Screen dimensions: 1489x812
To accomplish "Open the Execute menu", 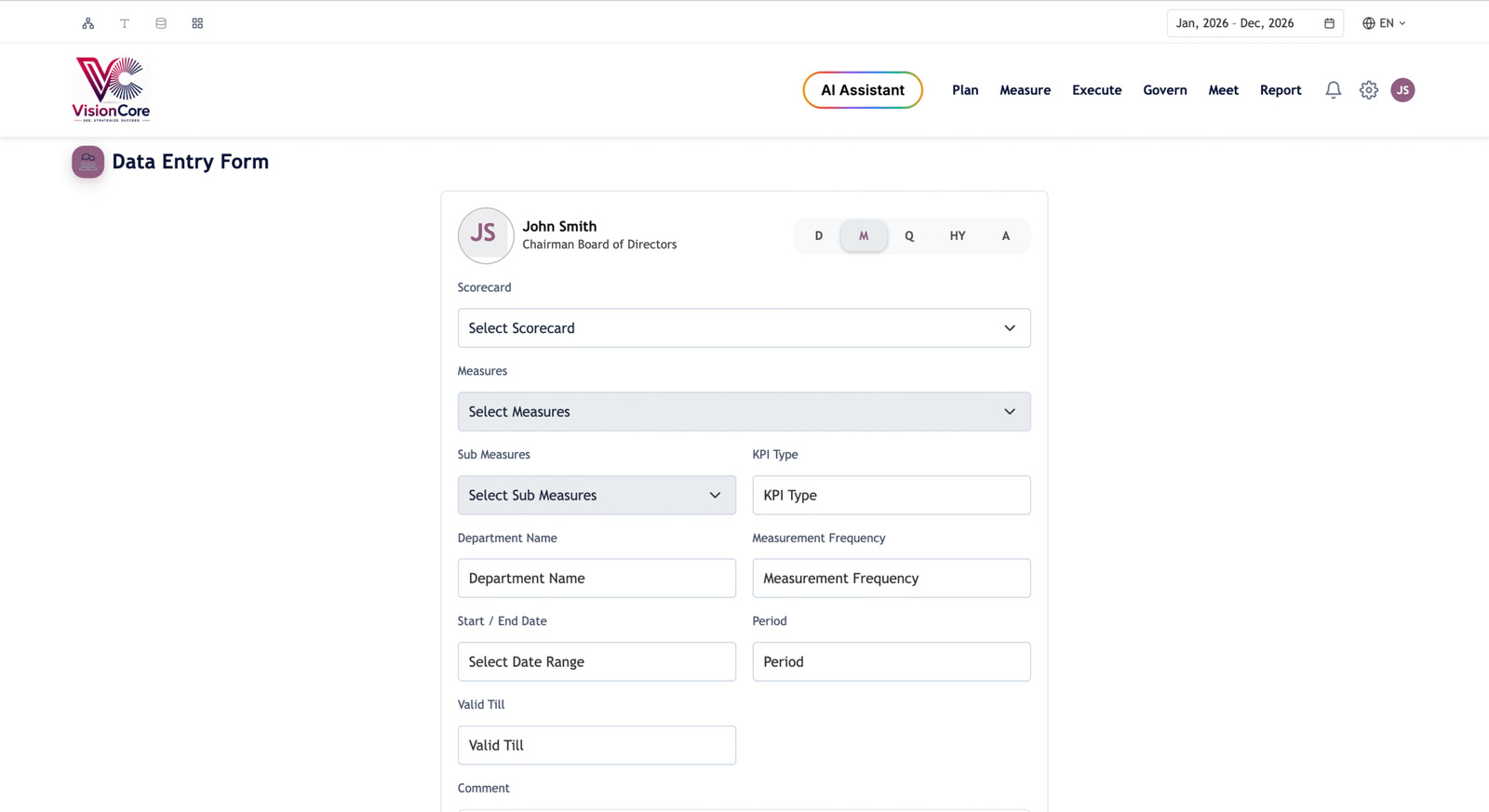I will point(1097,90).
